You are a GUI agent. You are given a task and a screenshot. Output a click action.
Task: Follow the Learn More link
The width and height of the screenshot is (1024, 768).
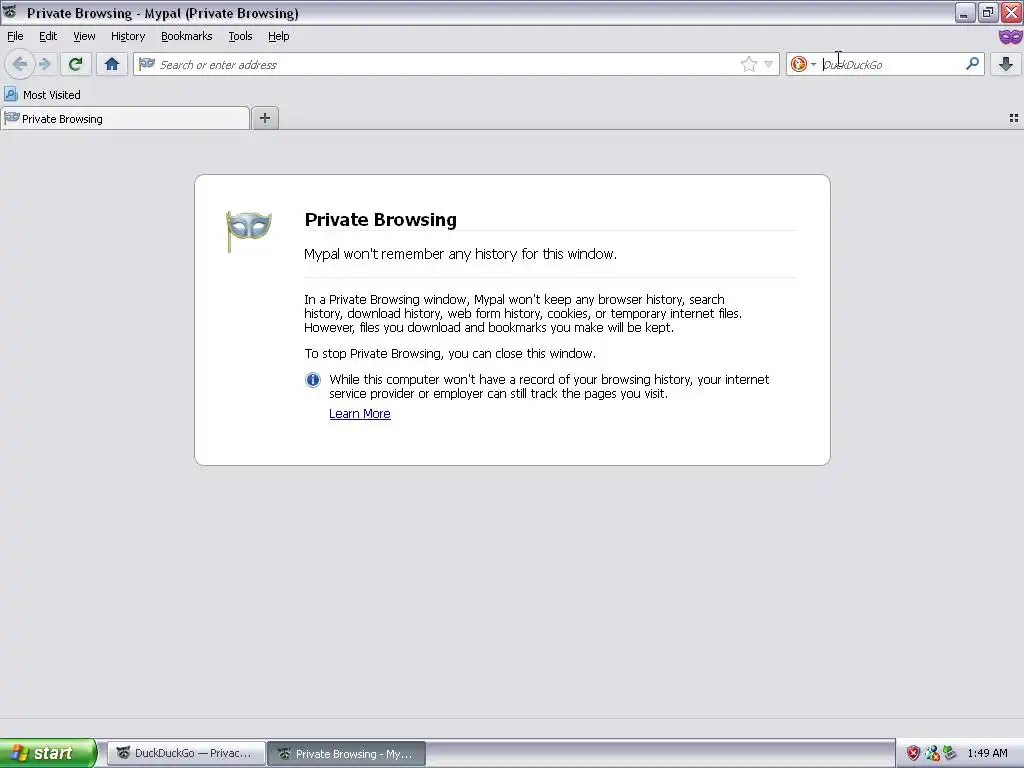(x=360, y=414)
